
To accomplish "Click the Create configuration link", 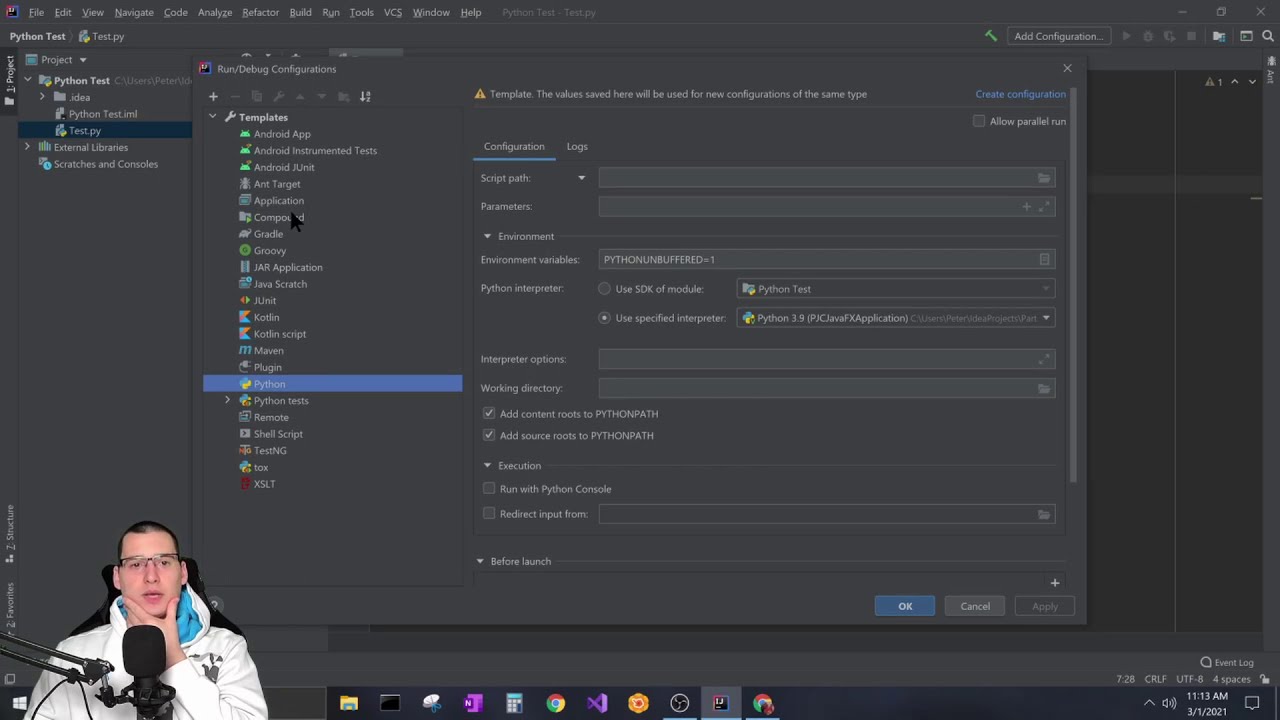I will click(1020, 94).
